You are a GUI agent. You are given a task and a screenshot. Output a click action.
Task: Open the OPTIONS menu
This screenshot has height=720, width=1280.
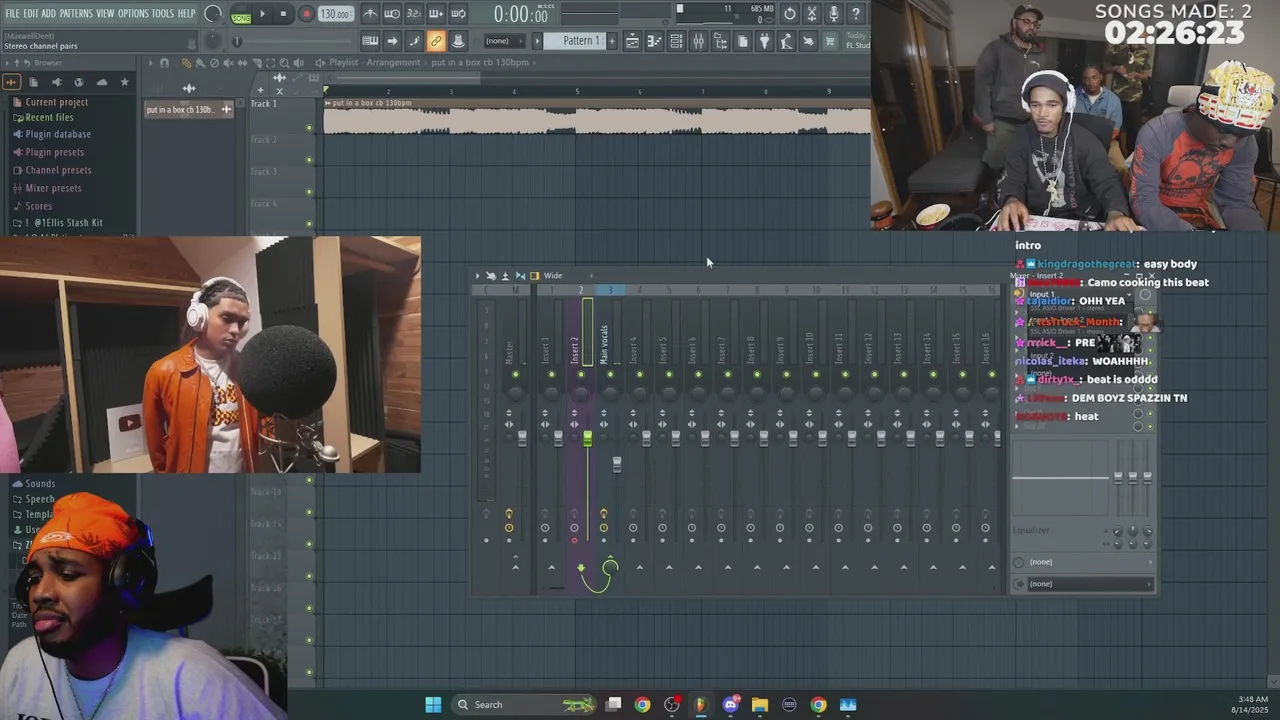point(133,13)
